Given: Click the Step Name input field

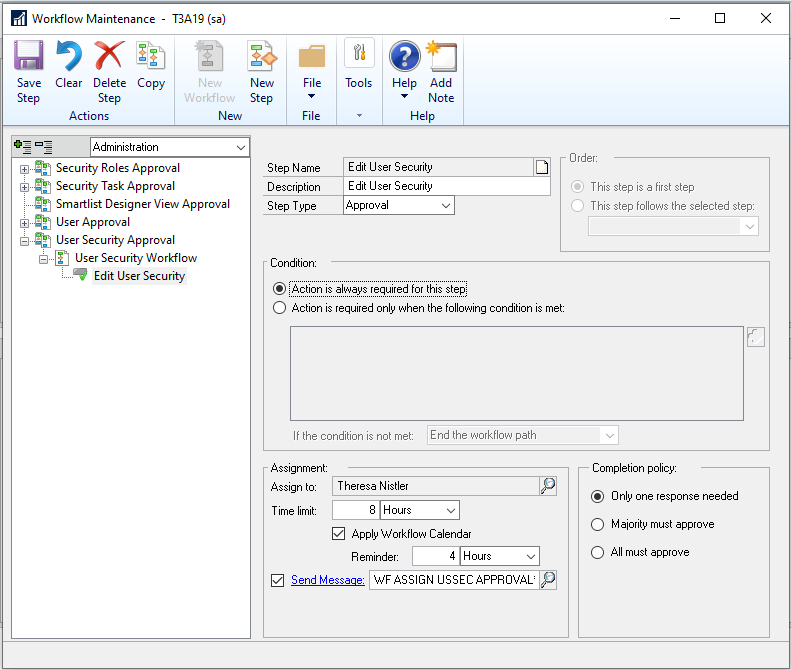Looking at the screenshot, I should coord(438,167).
